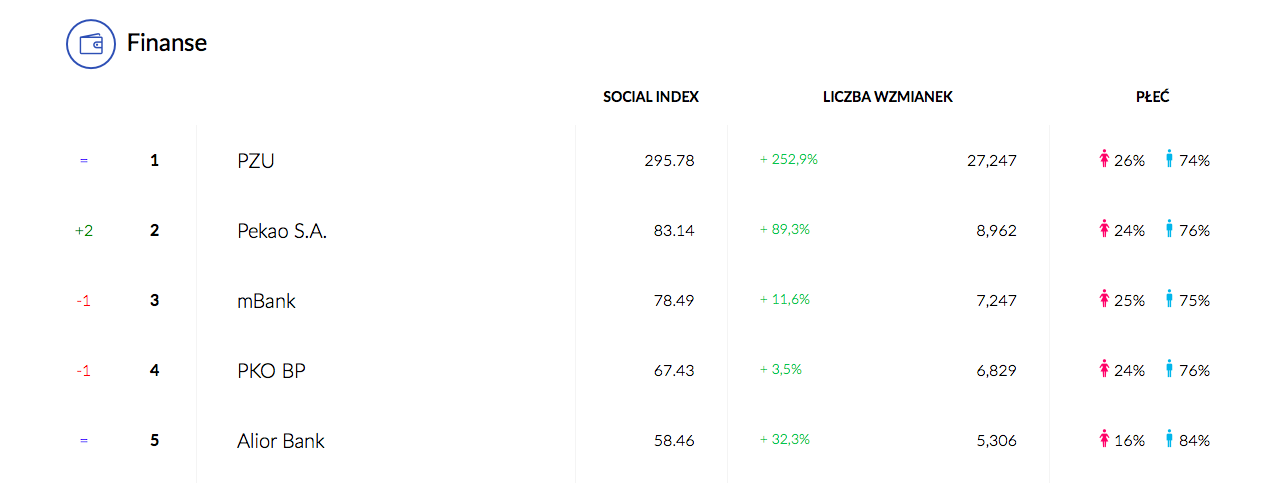The height and width of the screenshot is (483, 1284).
Task: Click the female icon in Alior Bank row
Action: coord(1105,439)
